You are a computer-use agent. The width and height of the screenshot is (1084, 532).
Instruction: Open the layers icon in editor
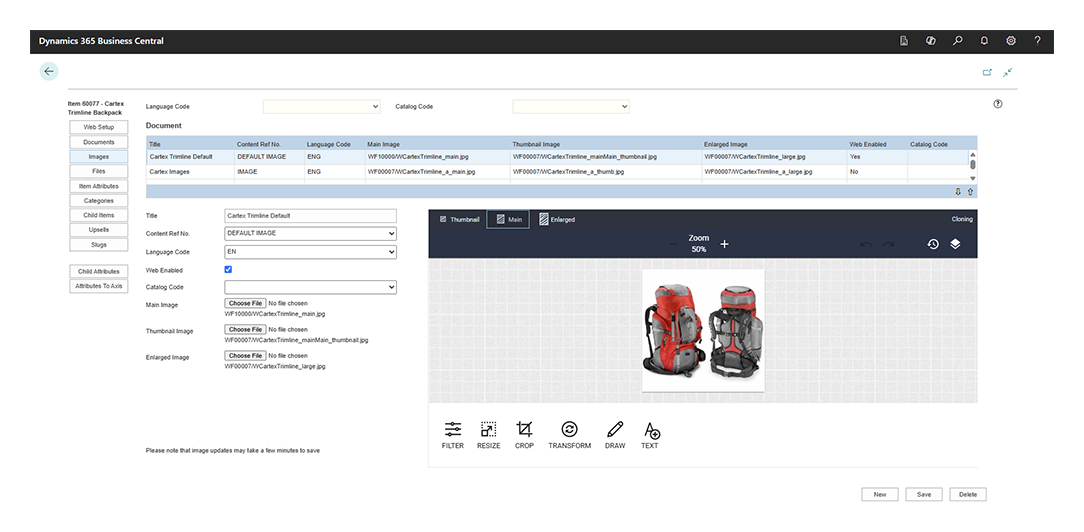point(955,244)
